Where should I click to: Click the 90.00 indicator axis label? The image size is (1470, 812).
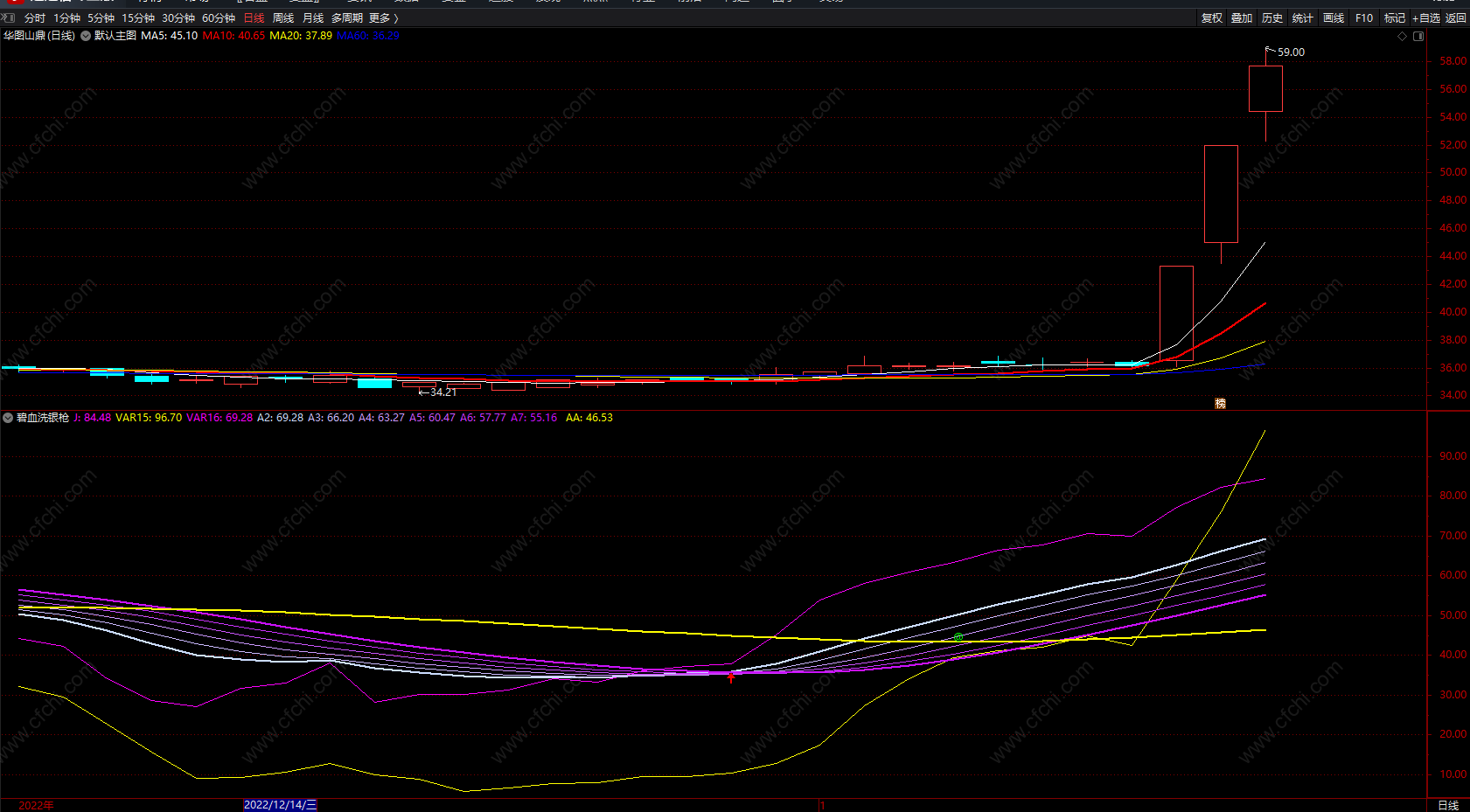pyautogui.click(x=1453, y=456)
